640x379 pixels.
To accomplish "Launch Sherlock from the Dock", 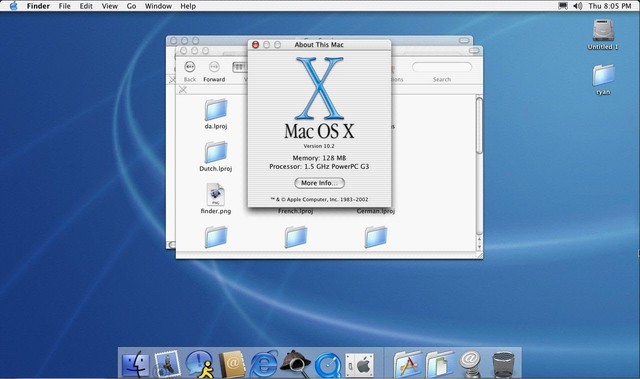I will [x=296, y=363].
